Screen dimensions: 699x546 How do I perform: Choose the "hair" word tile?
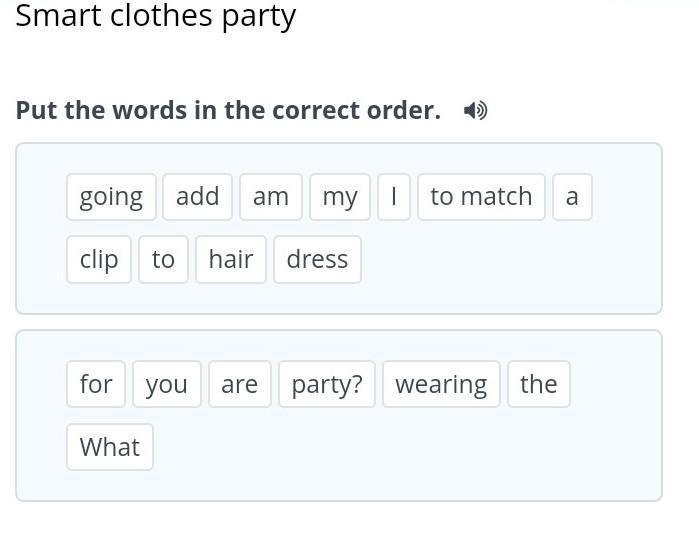coord(231,260)
